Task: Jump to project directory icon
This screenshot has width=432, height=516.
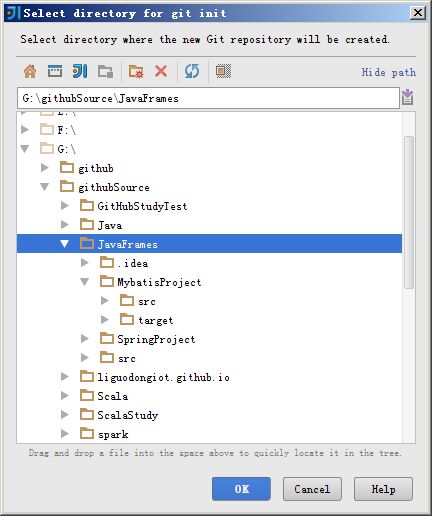Action: click(x=80, y=71)
